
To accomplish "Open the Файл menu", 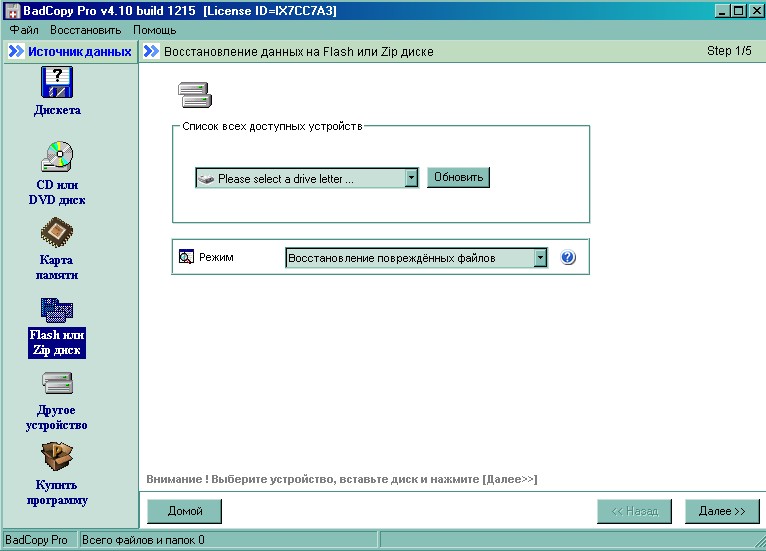I will click(x=24, y=30).
